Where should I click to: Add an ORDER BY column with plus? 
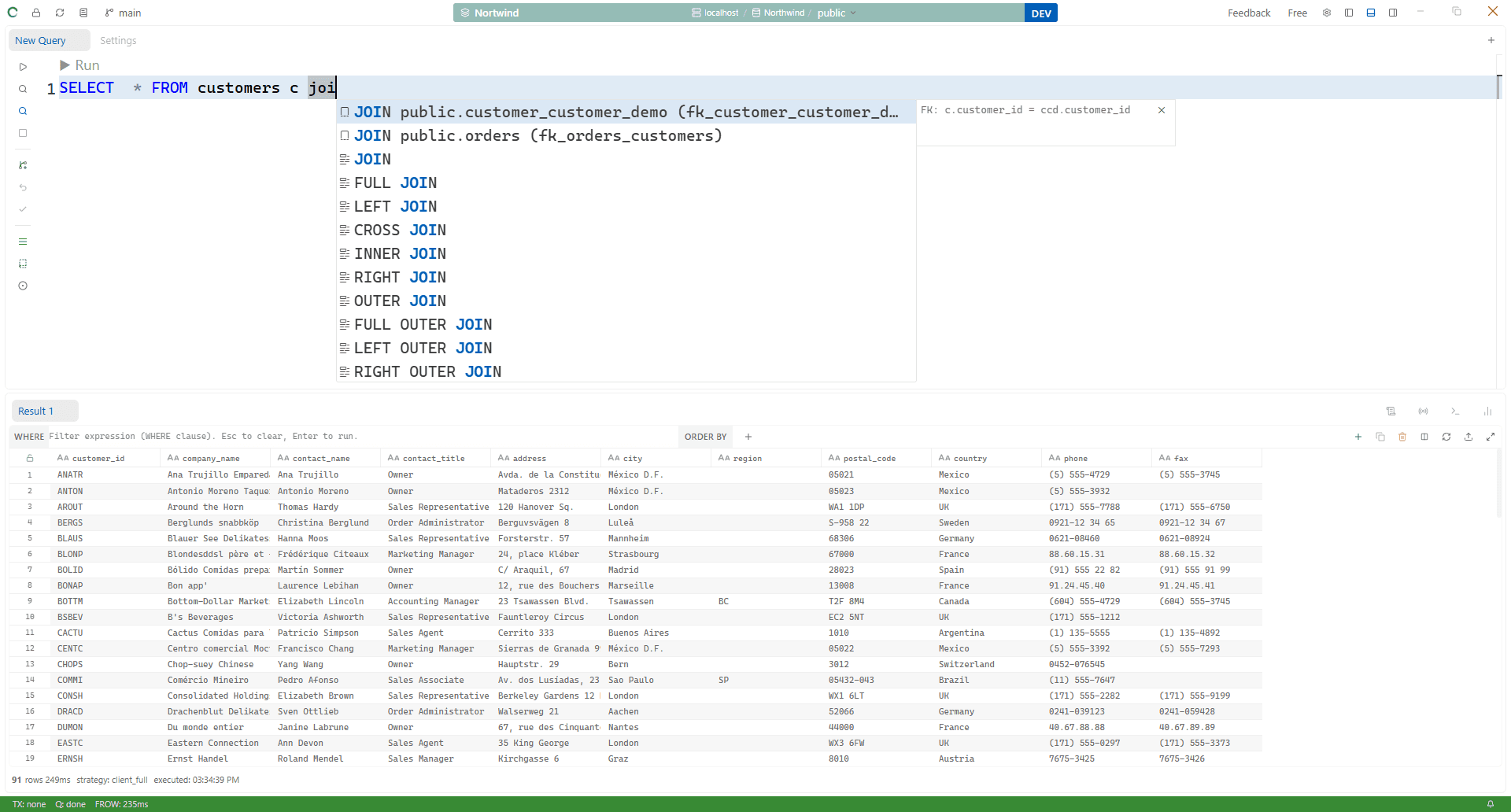(748, 437)
